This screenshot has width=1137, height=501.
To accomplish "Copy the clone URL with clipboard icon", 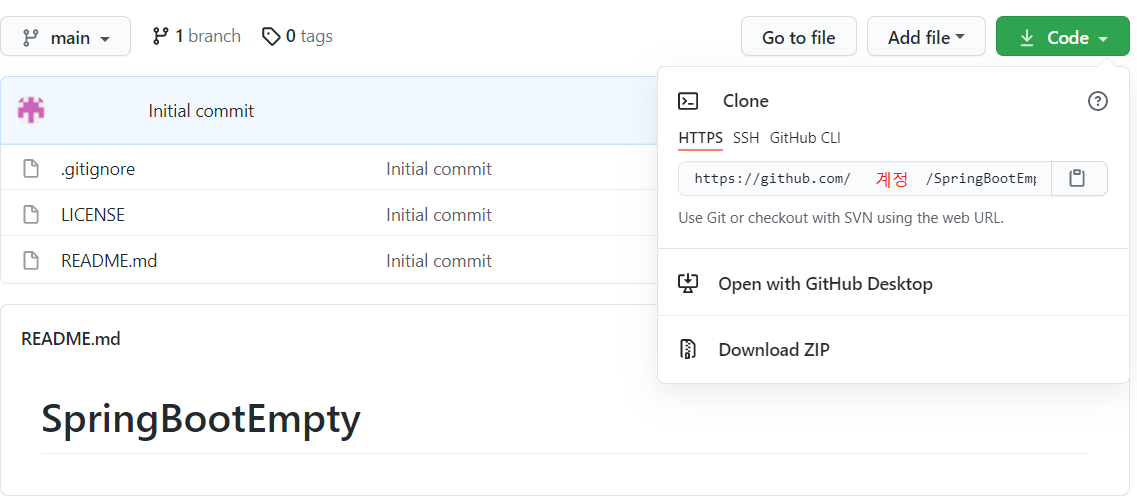I will (1078, 178).
